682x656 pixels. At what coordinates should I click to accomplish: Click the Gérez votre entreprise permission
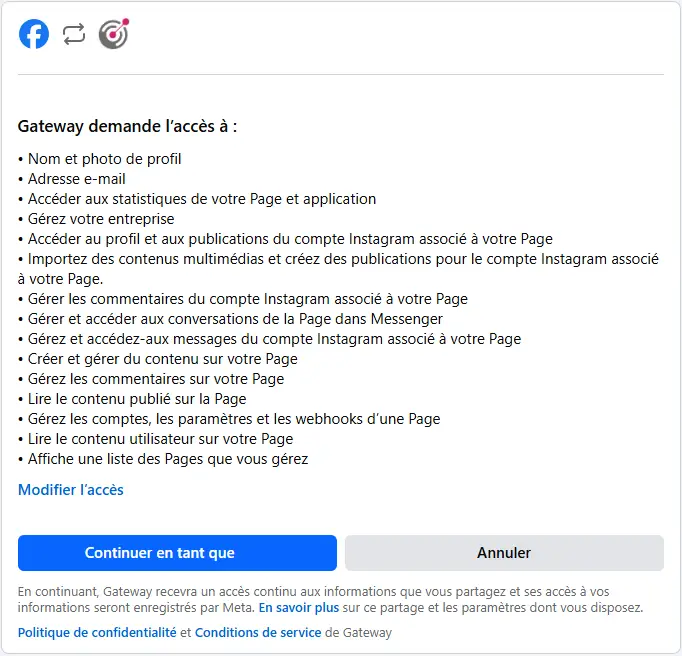tap(100, 219)
